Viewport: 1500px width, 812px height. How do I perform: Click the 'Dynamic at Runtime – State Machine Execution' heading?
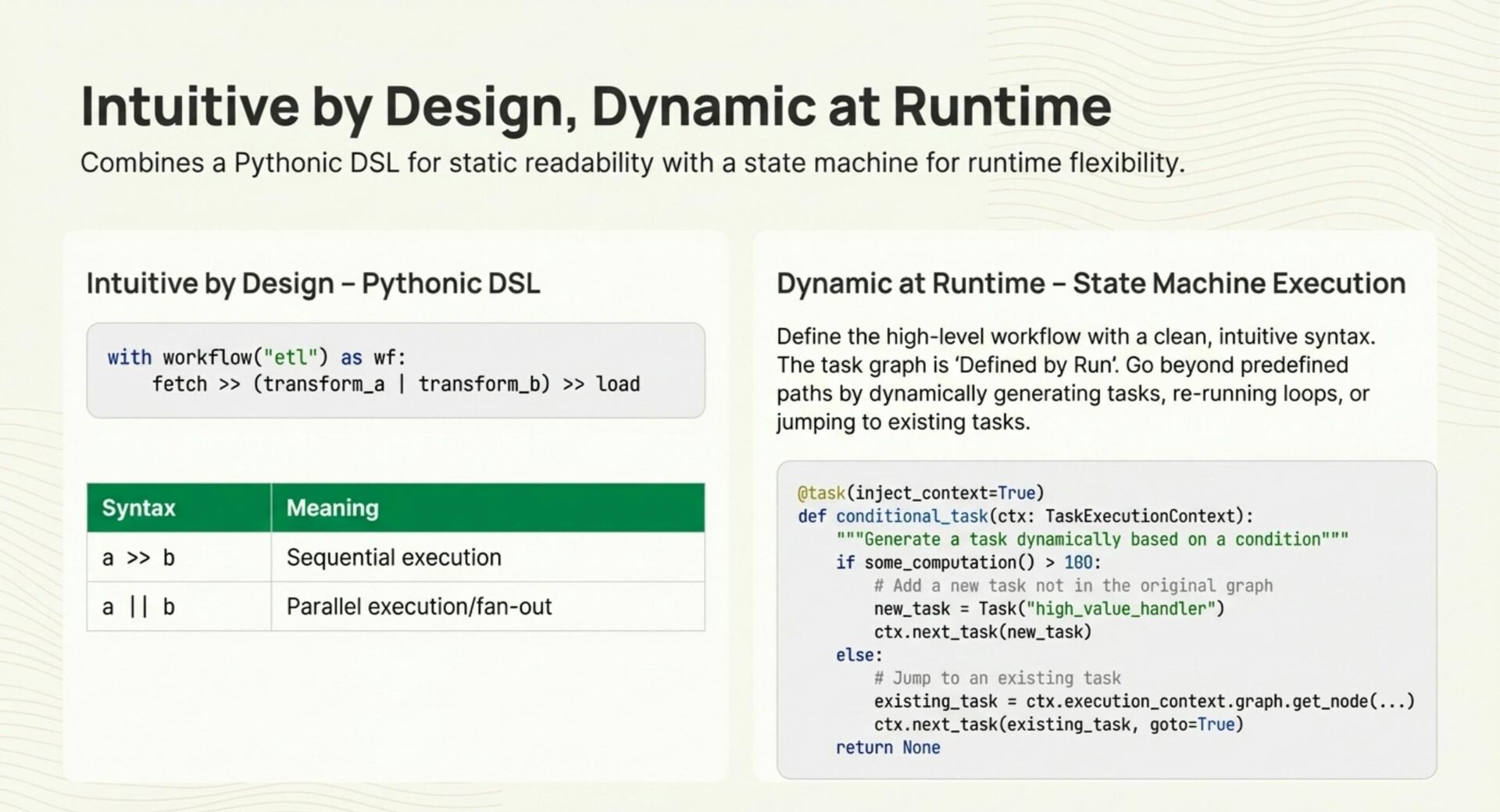pos(1090,283)
